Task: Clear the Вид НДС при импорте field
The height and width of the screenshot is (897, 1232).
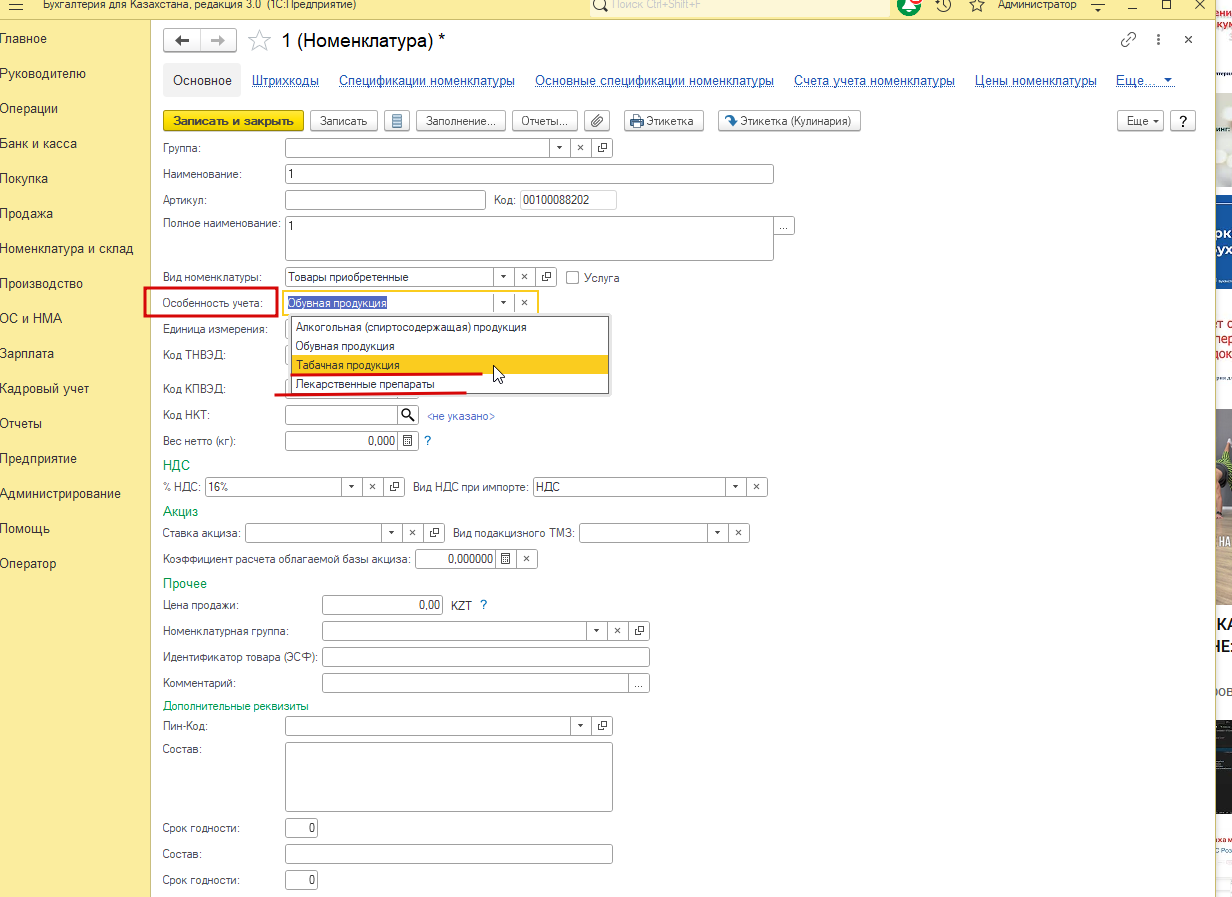Action: pyautogui.click(x=757, y=487)
